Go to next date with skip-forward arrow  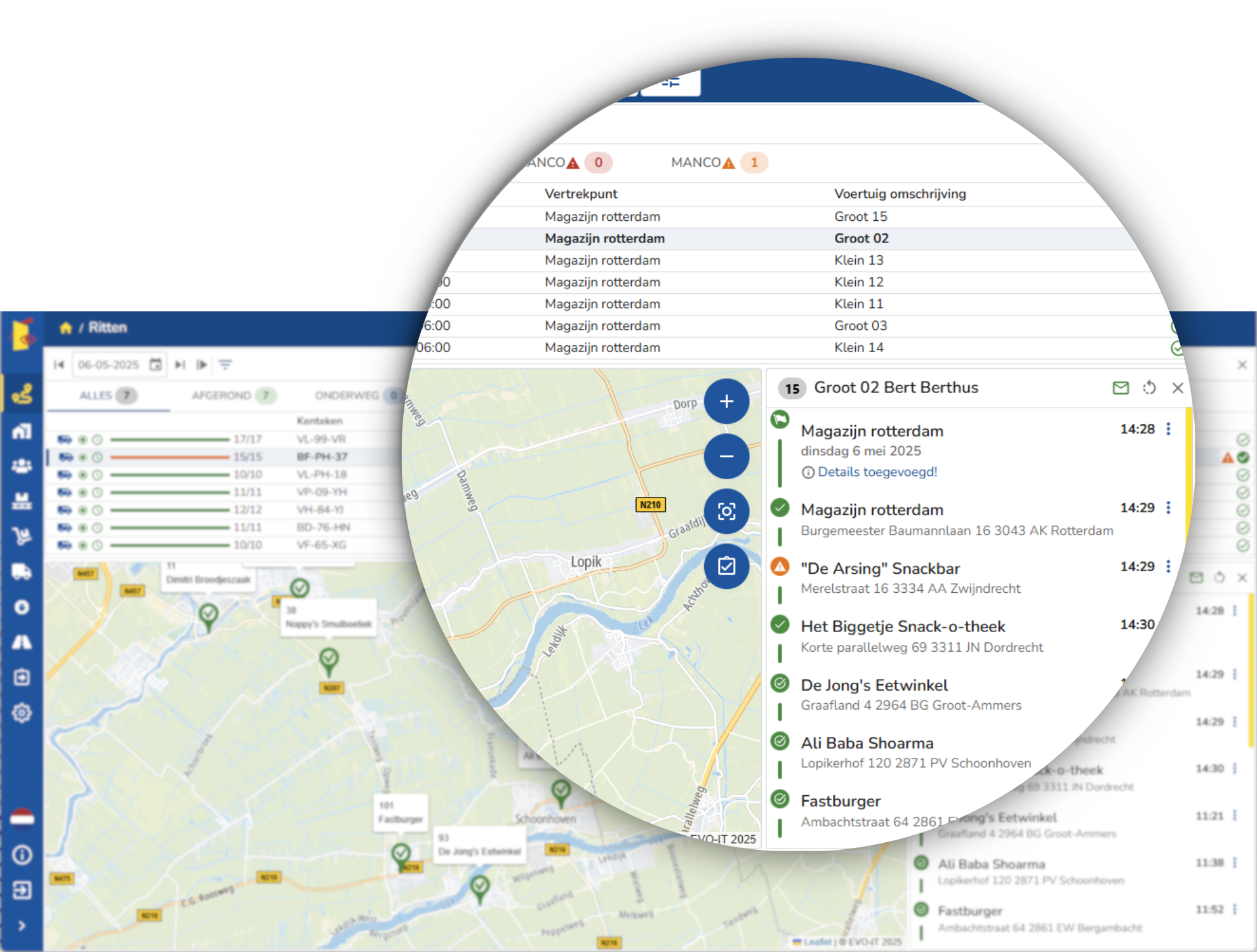[x=180, y=364]
